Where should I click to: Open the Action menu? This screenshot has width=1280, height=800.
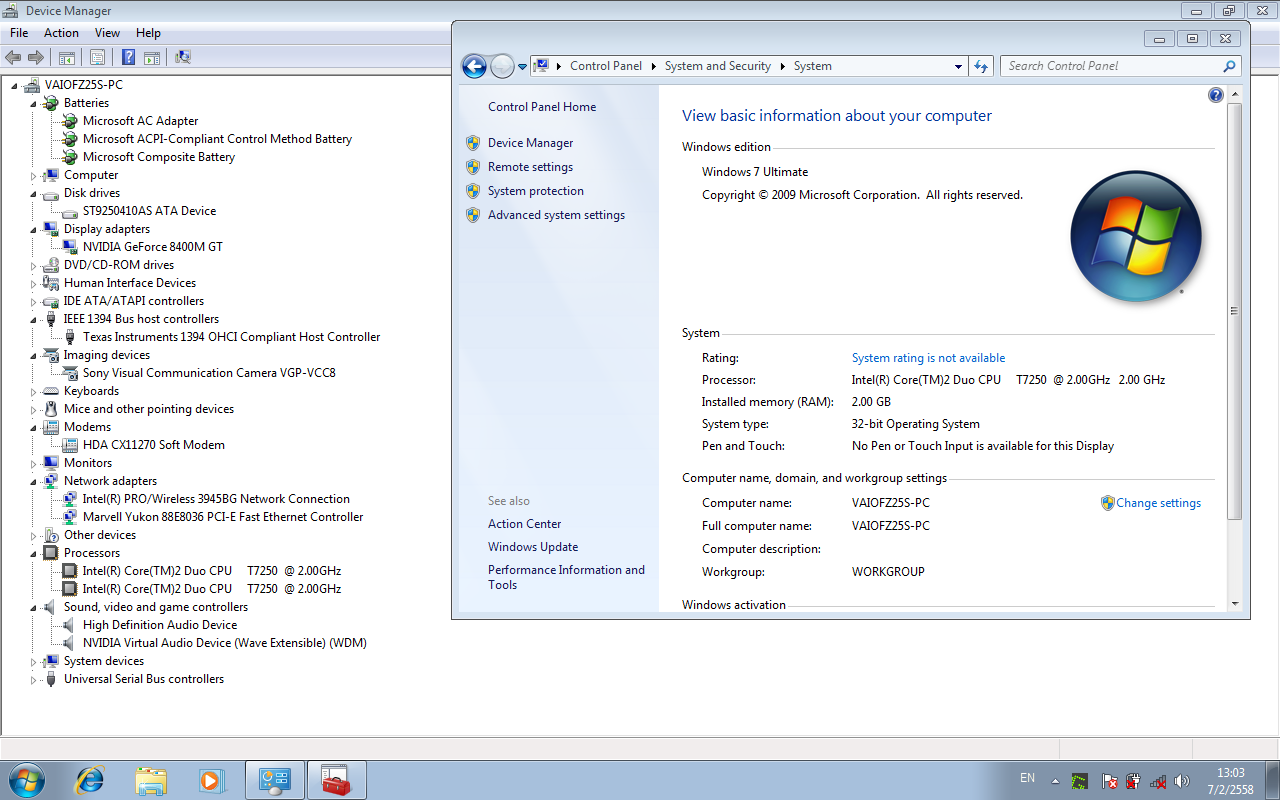pos(61,33)
